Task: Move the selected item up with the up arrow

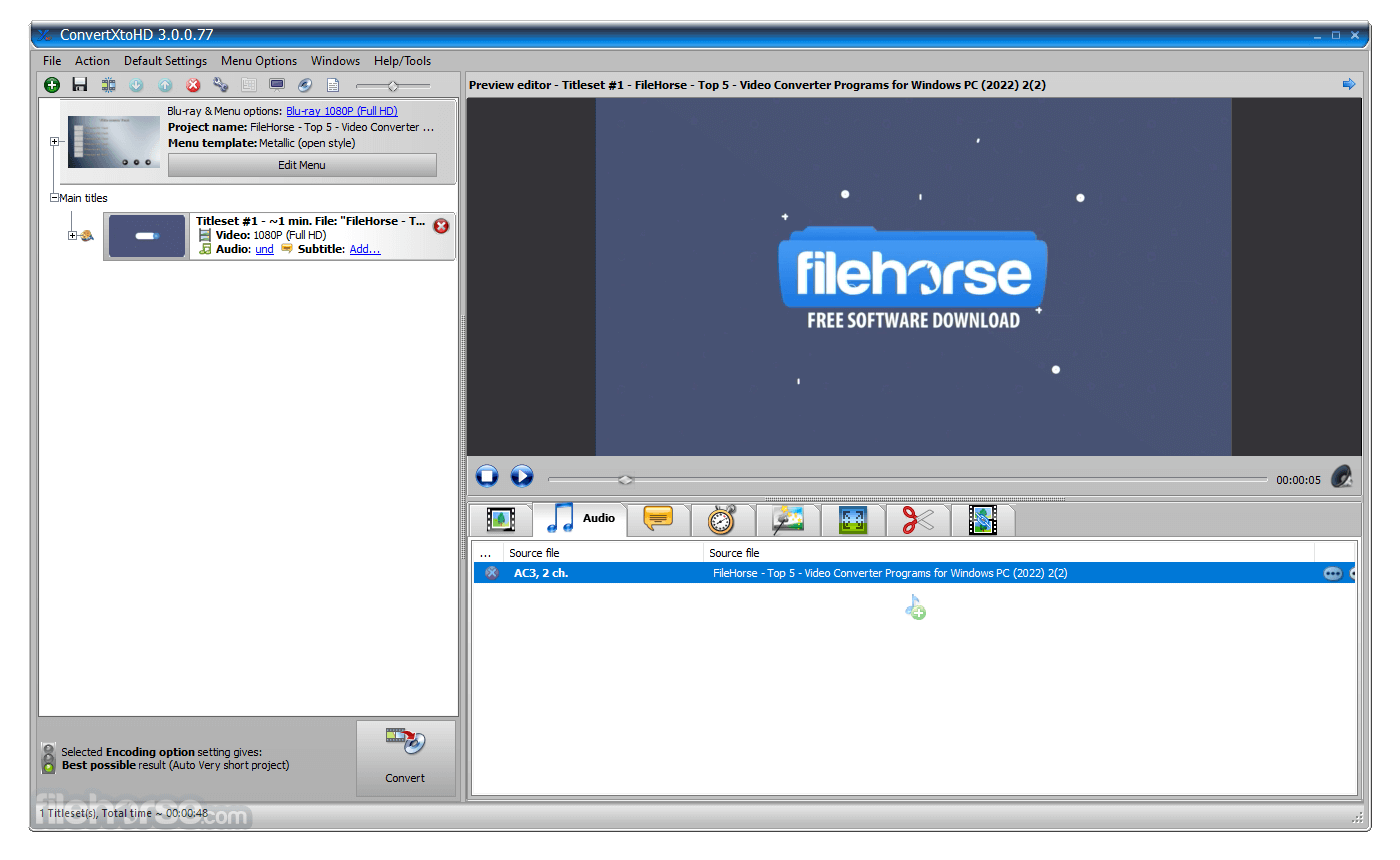Action: click(165, 86)
